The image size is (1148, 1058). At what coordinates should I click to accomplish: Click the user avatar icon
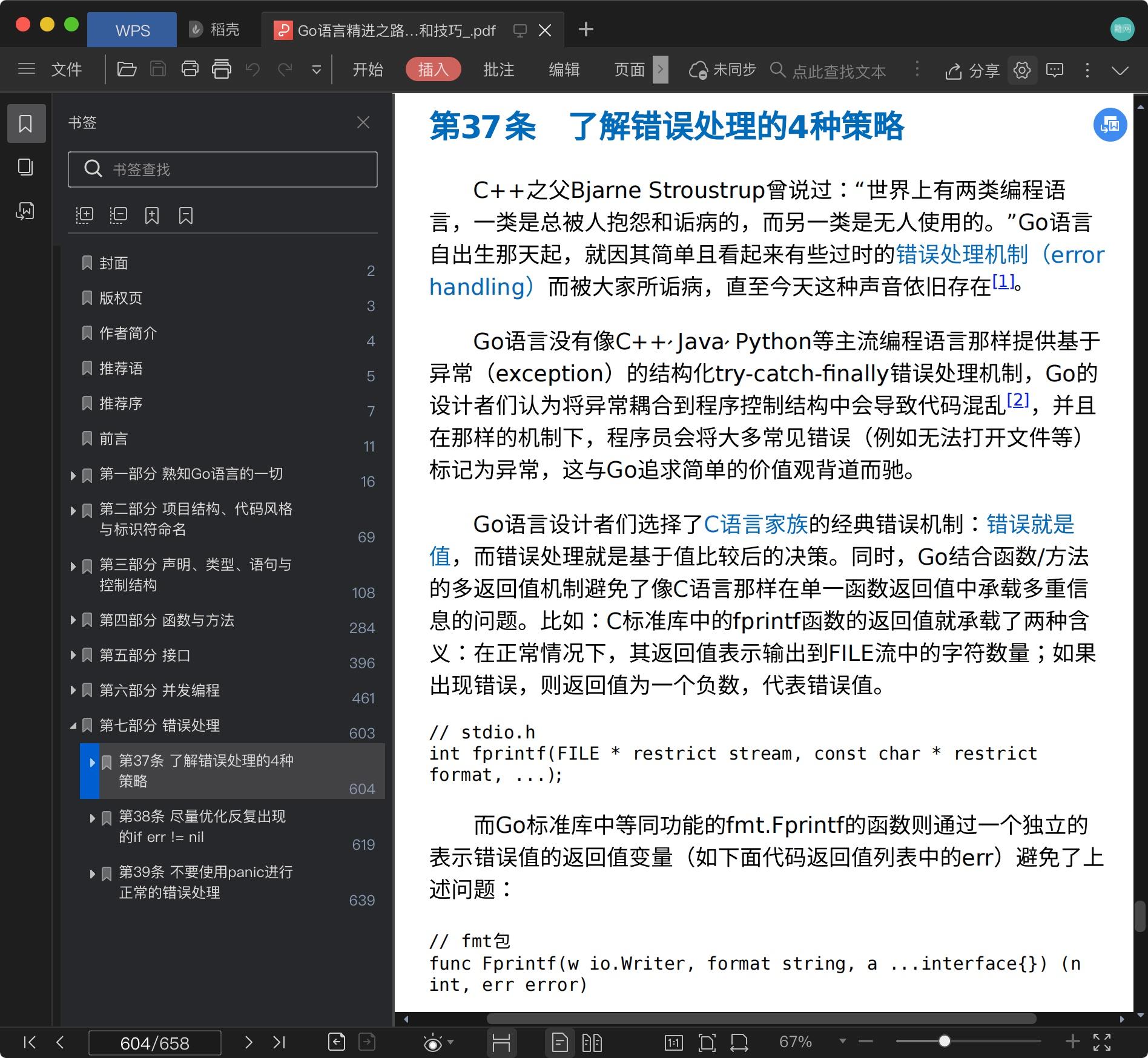[x=1122, y=29]
